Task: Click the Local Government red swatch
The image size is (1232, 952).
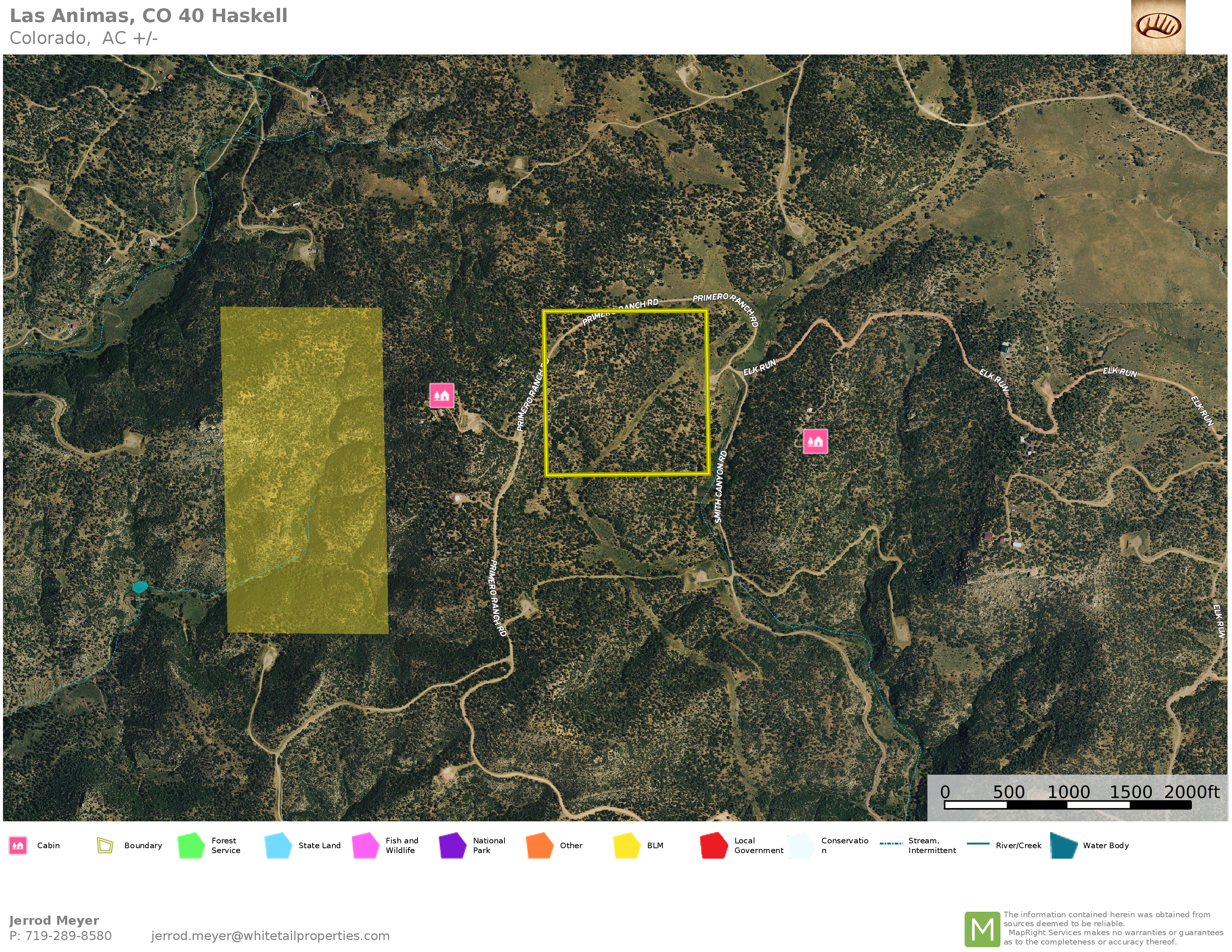Action: [x=714, y=845]
